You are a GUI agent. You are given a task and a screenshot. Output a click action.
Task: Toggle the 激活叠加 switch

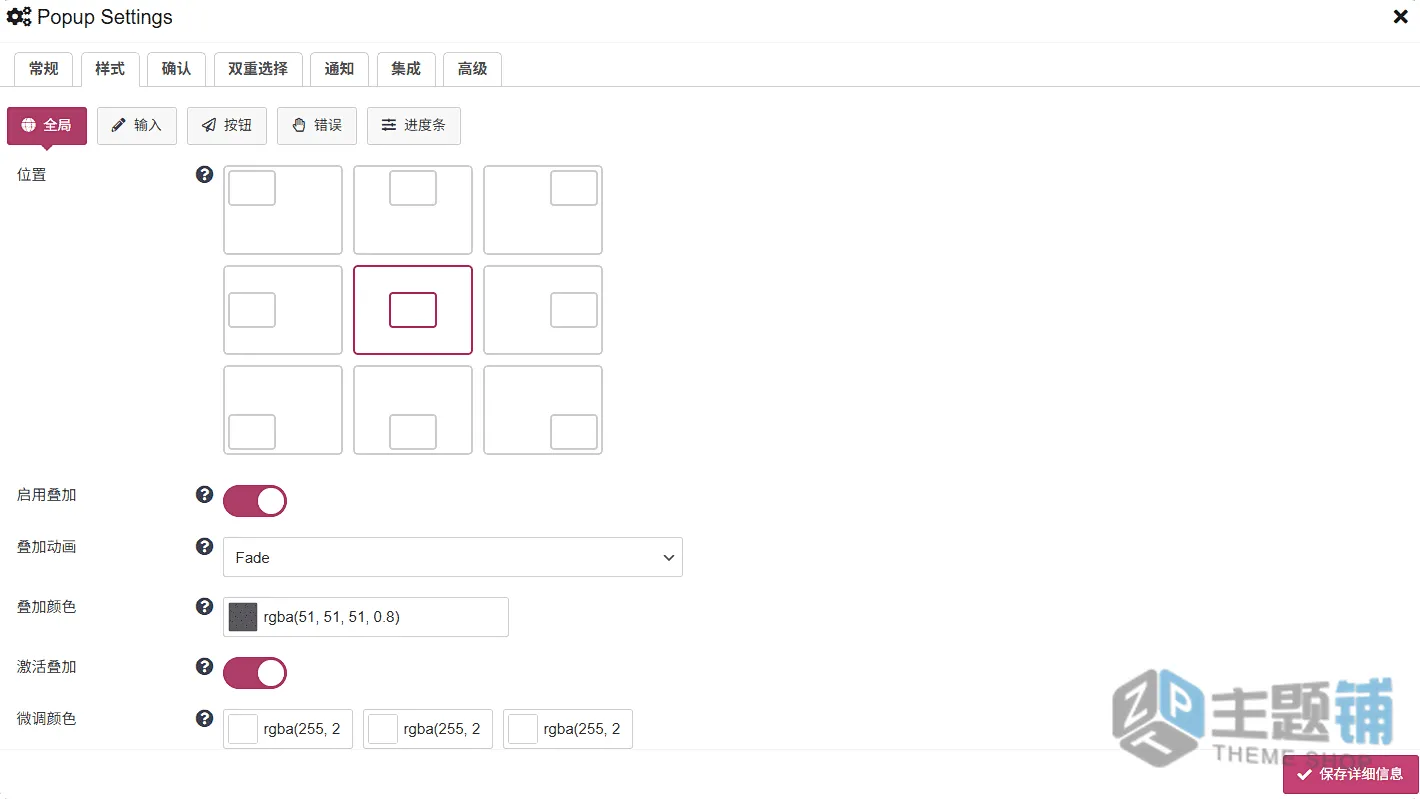pos(255,673)
